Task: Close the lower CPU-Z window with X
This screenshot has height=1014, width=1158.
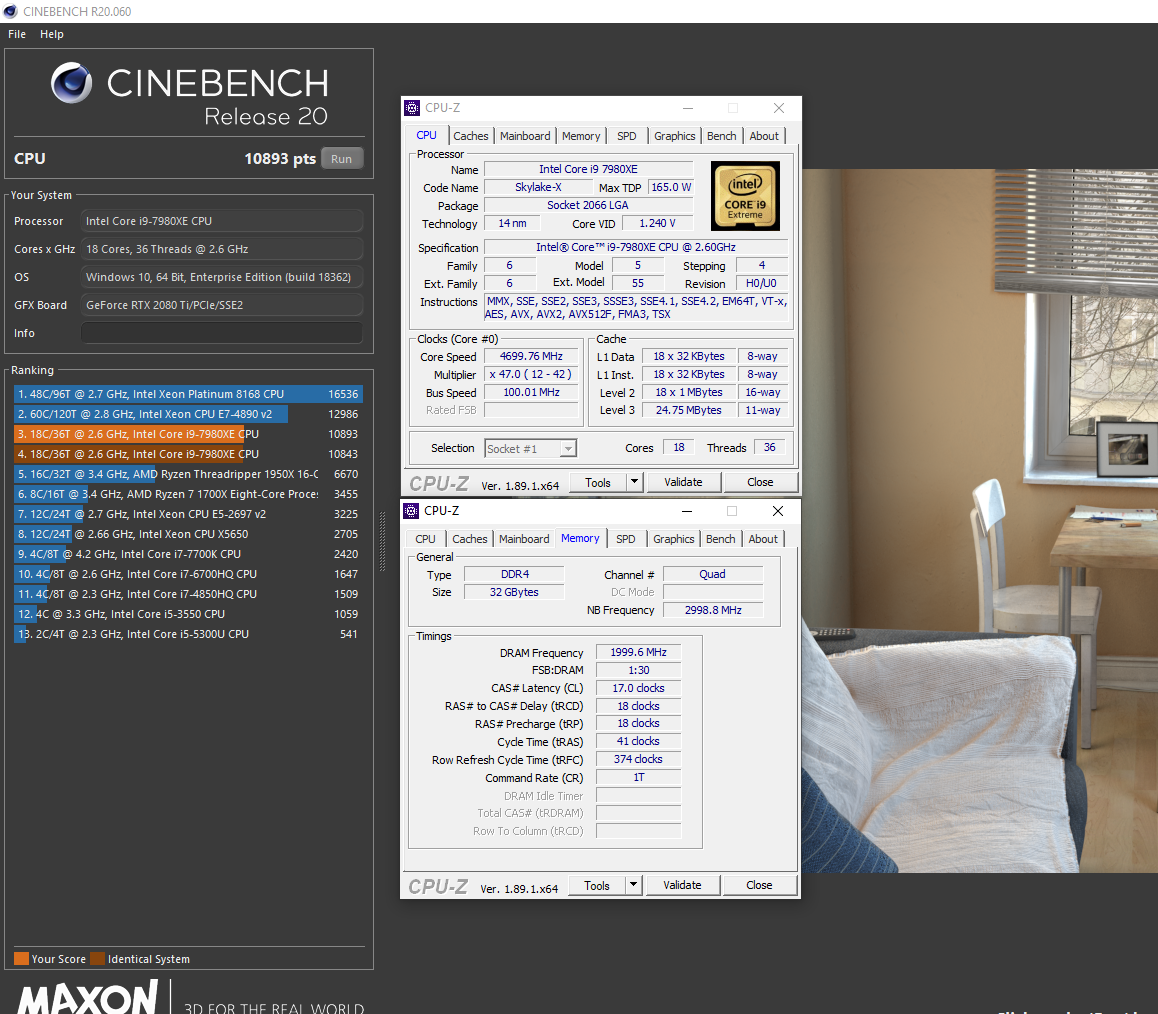Action: click(778, 511)
